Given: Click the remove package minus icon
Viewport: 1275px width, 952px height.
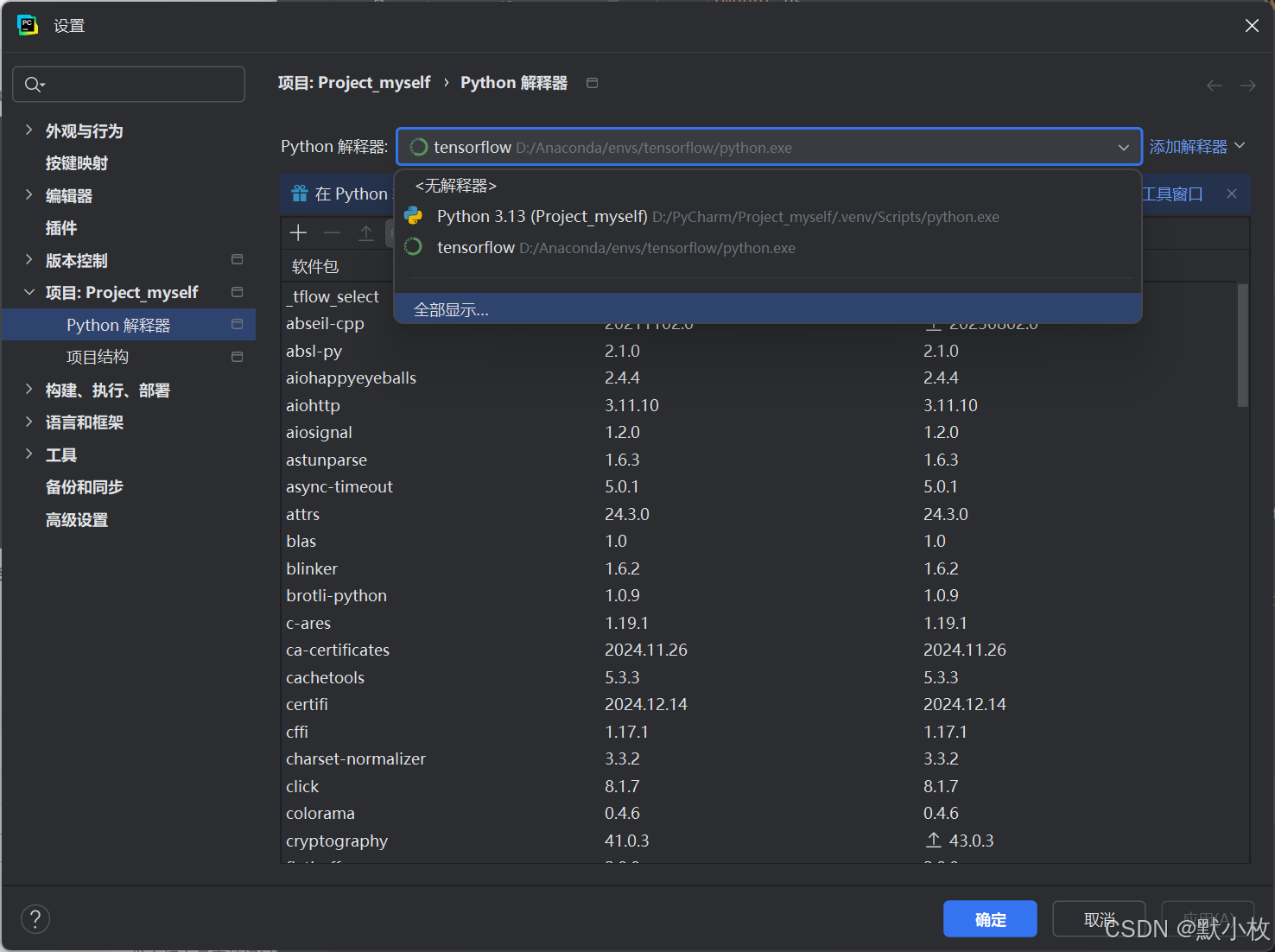Looking at the screenshot, I should tap(332, 232).
